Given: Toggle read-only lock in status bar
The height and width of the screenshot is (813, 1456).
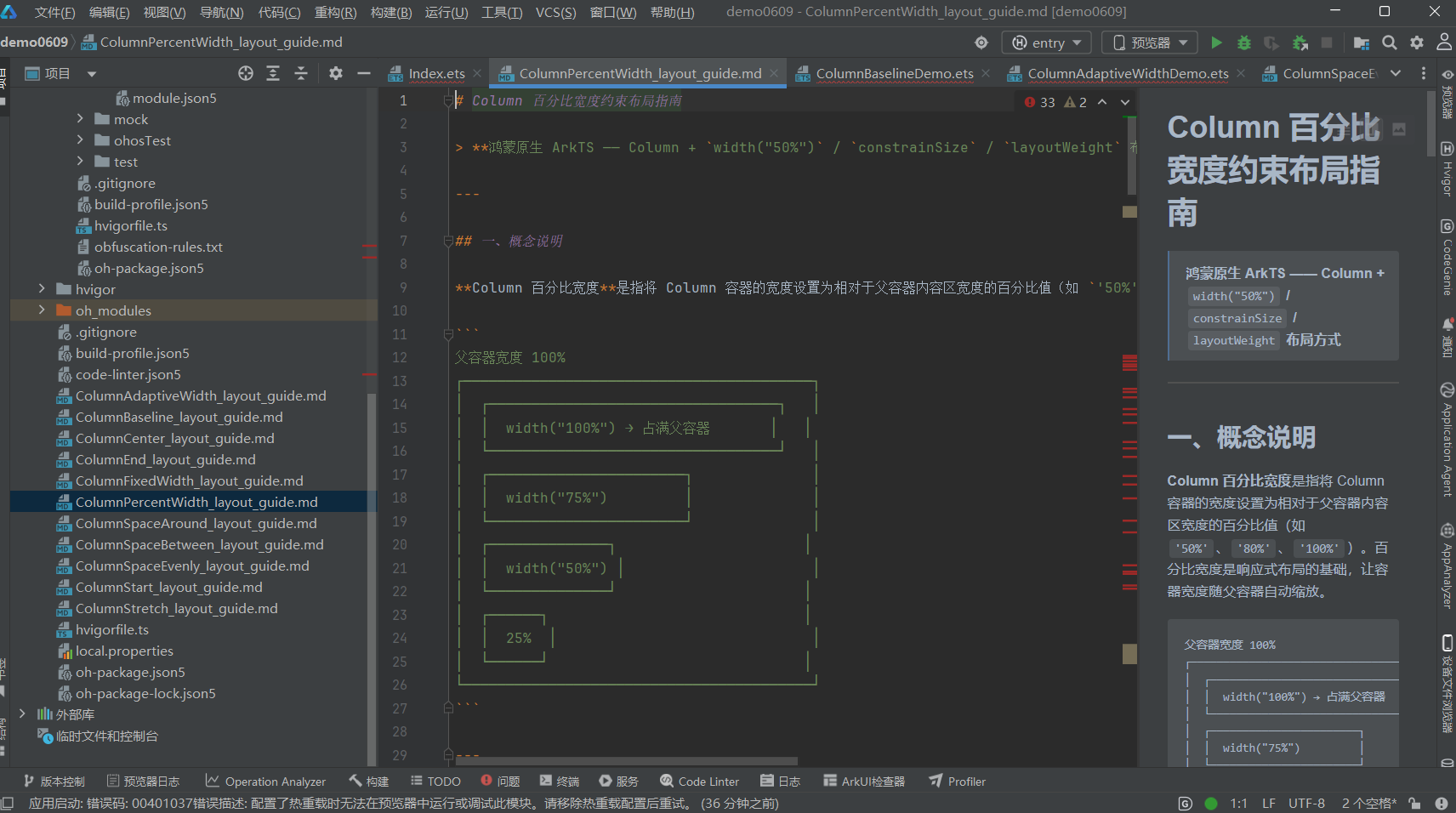Looking at the screenshot, I should pyautogui.click(x=1414, y=804).
